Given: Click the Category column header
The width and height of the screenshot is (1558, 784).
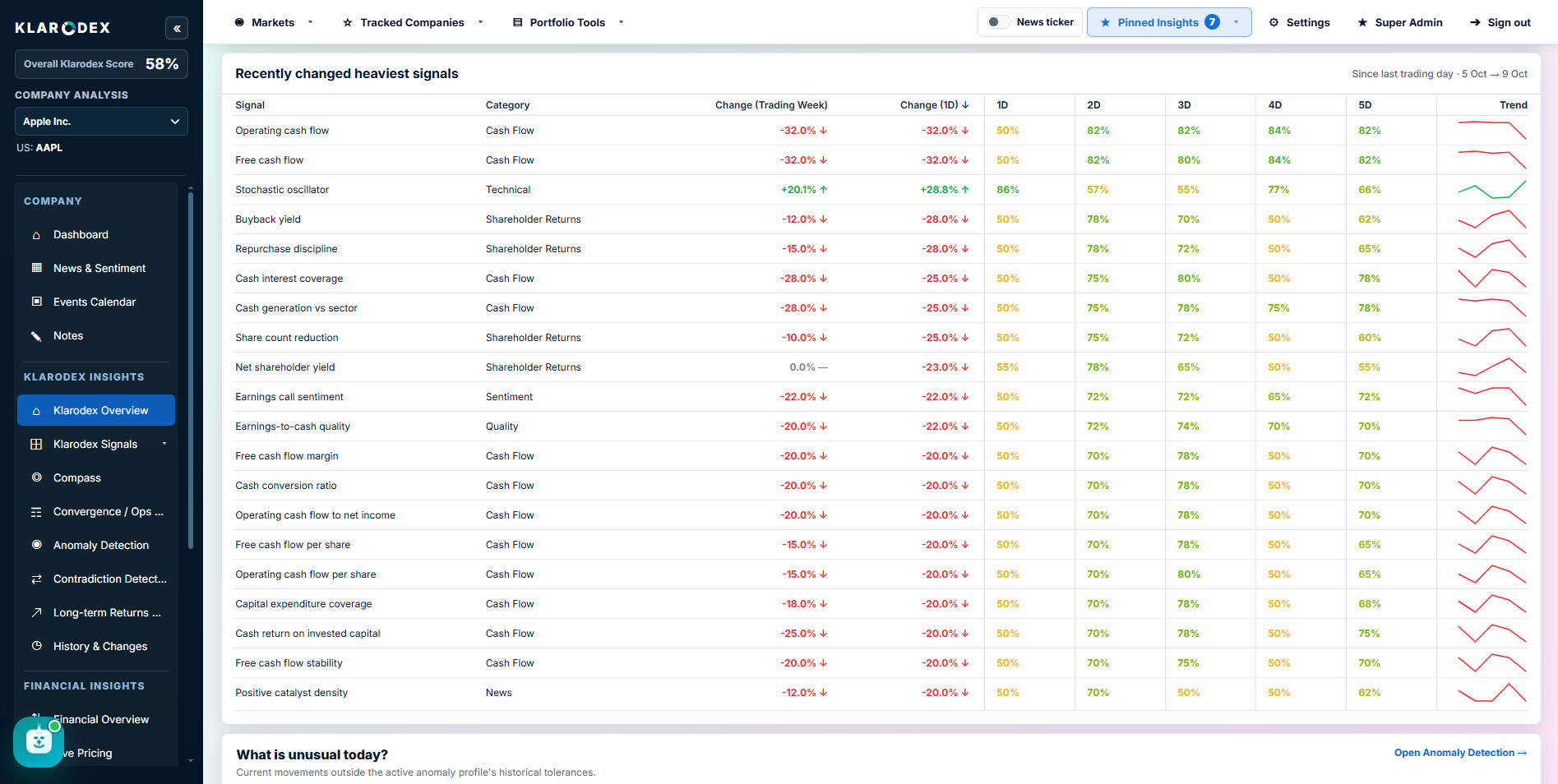Looking at the screenshot, I should tap(507, 105).
